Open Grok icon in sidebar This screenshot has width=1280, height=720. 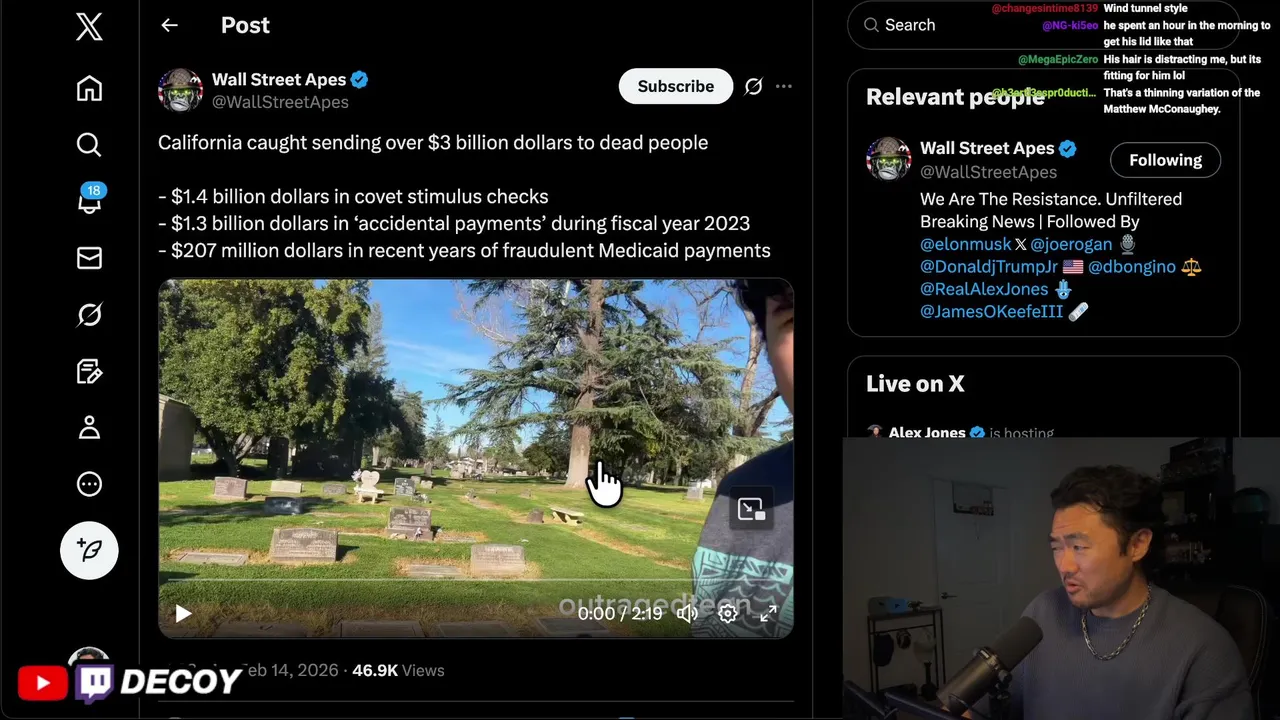(89, 315)
